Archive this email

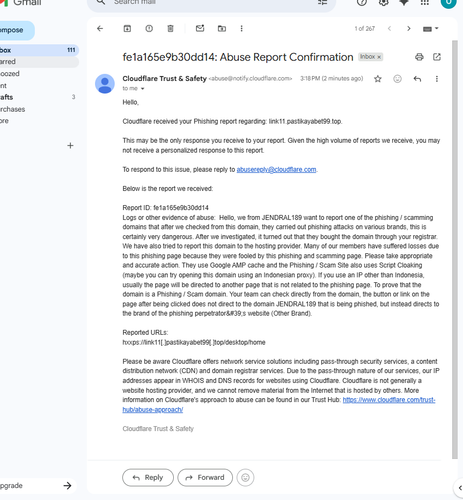pos(127,29)
